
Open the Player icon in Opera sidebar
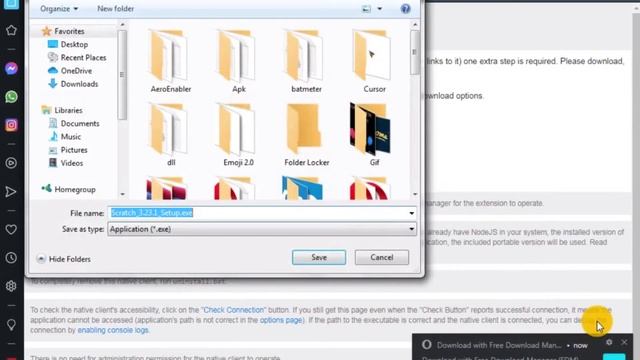pyautogui.click(x=11, y=163)
